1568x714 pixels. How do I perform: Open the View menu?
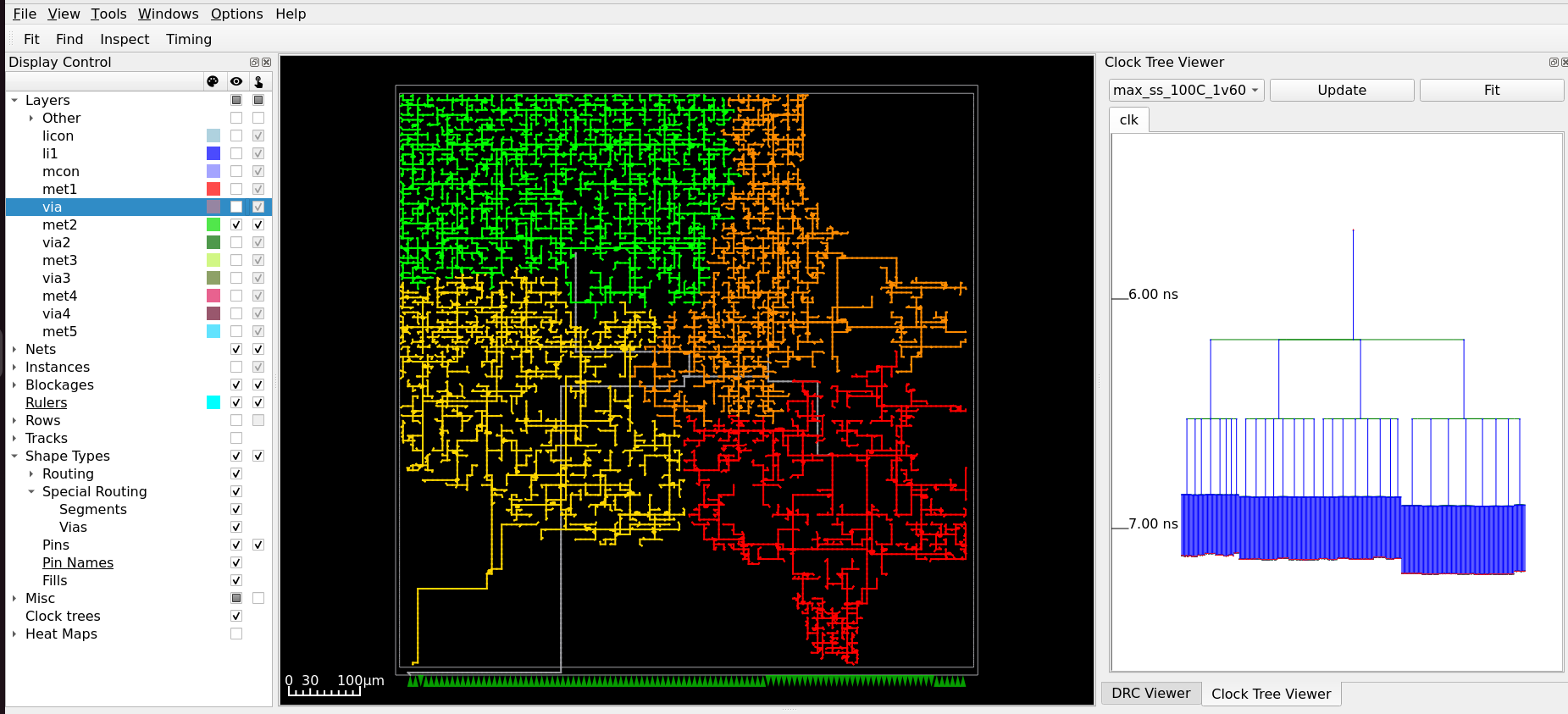64,14
